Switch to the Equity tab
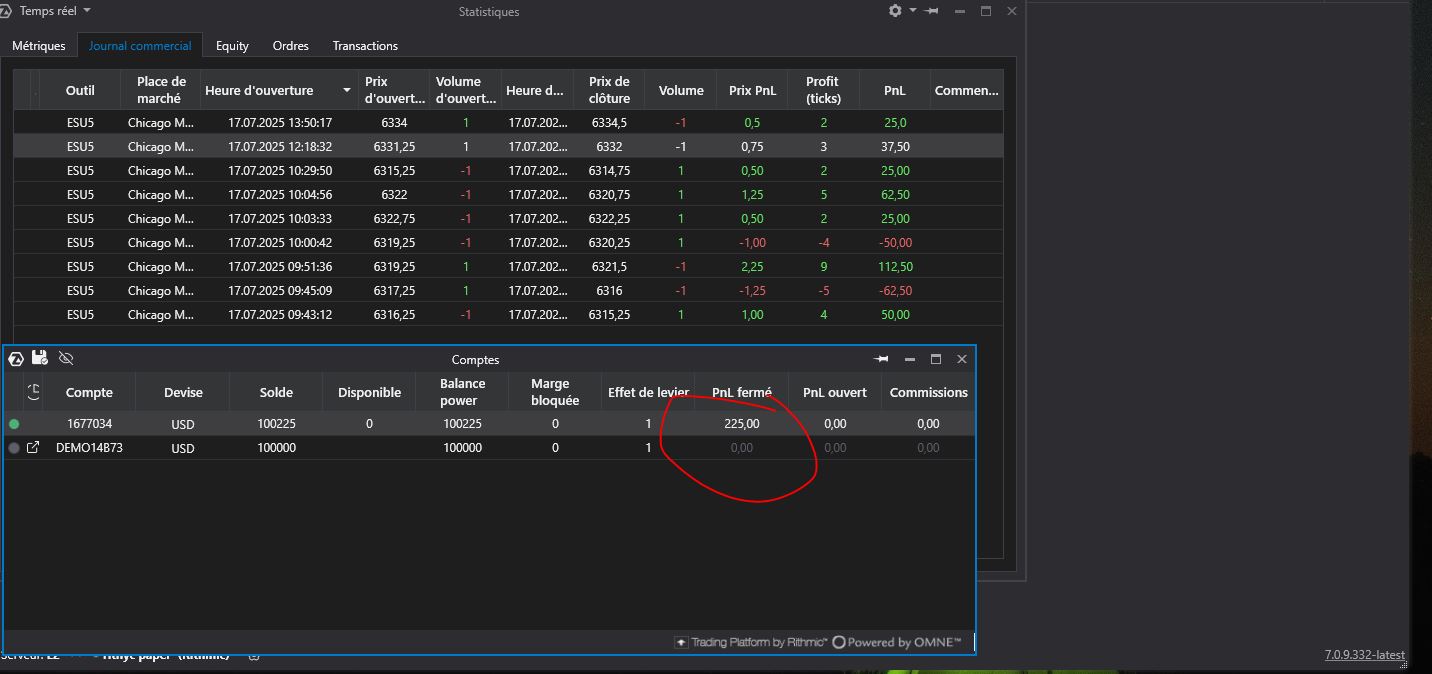This screenshot has height=674, width=1432. tap(232, 46)
